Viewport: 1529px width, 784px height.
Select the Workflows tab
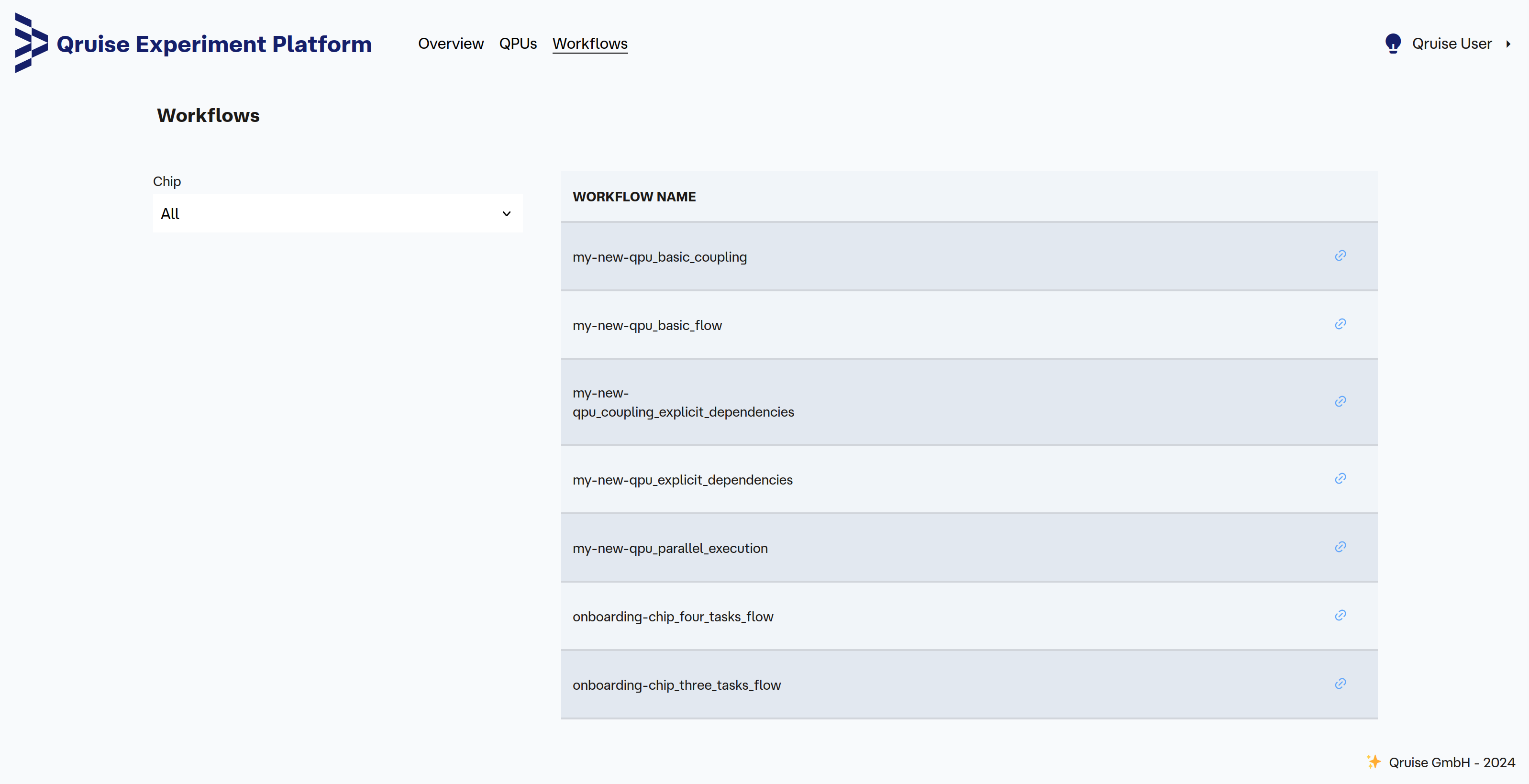[x=590, y=44]
